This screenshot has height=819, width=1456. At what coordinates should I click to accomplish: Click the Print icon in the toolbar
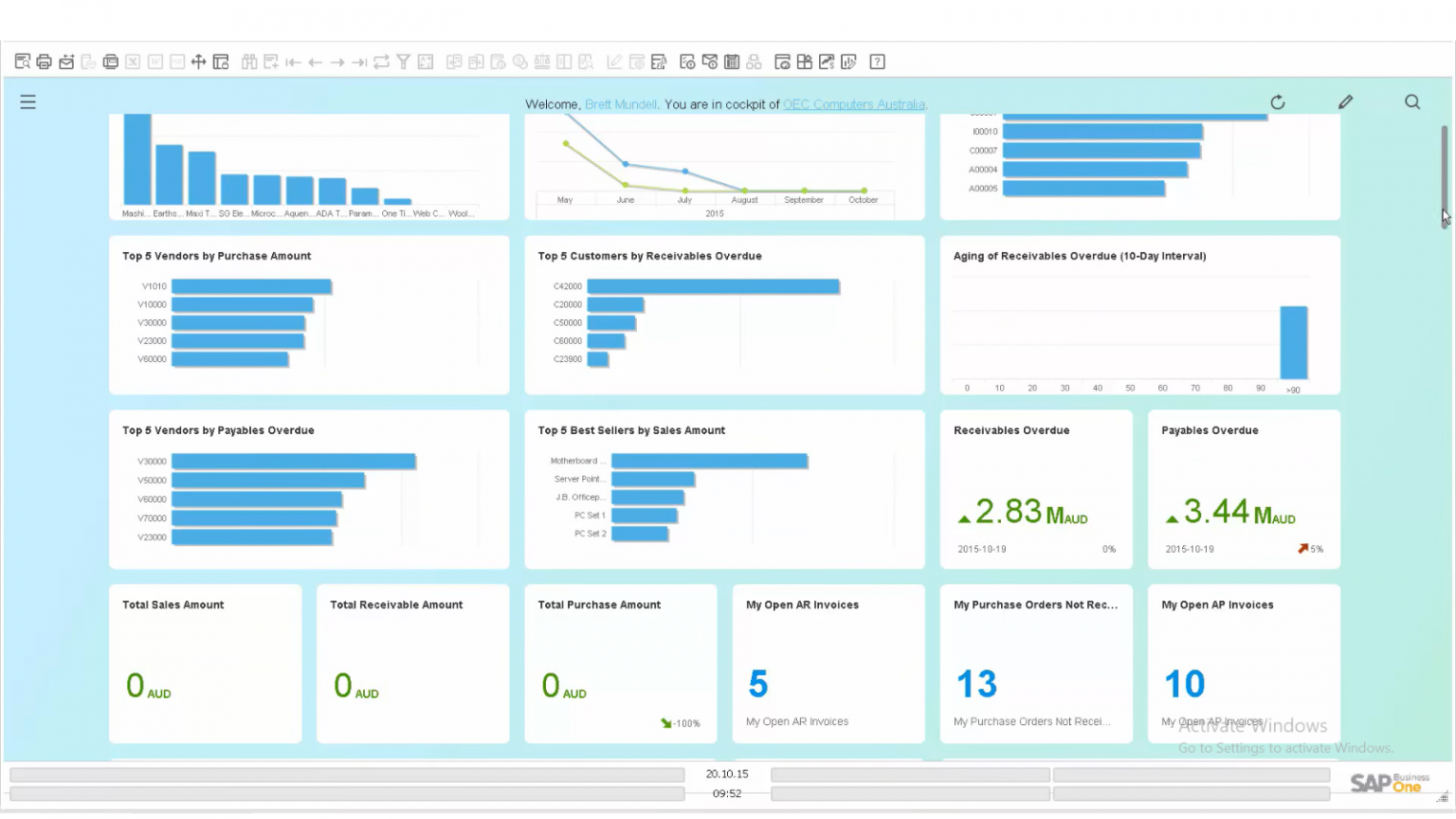44,61
